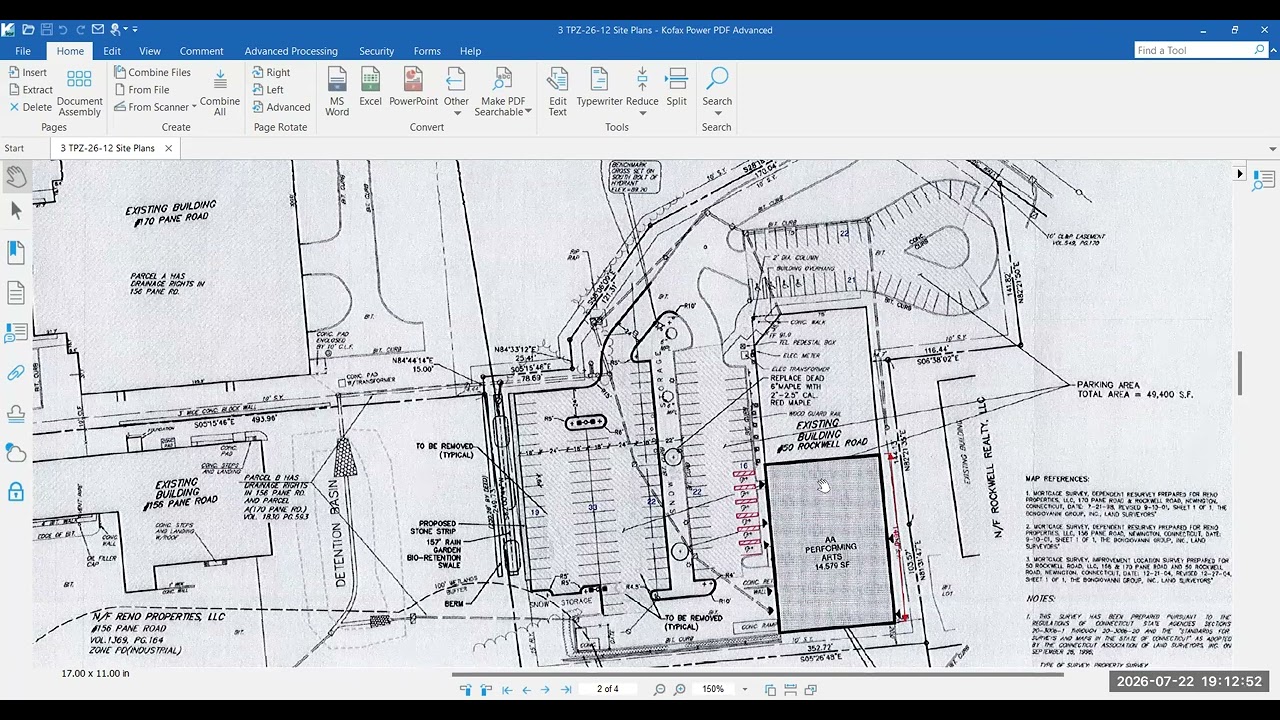Rotate page Right

(271, 72)
